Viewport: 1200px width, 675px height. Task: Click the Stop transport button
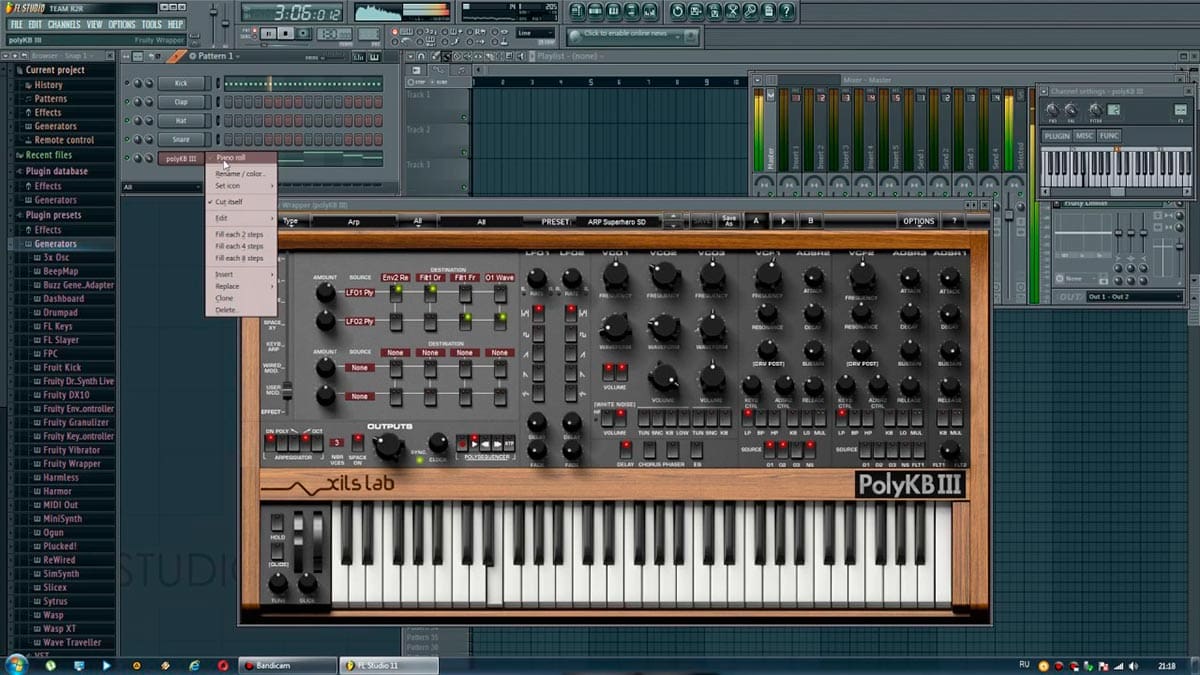click(x=287, y=33)
